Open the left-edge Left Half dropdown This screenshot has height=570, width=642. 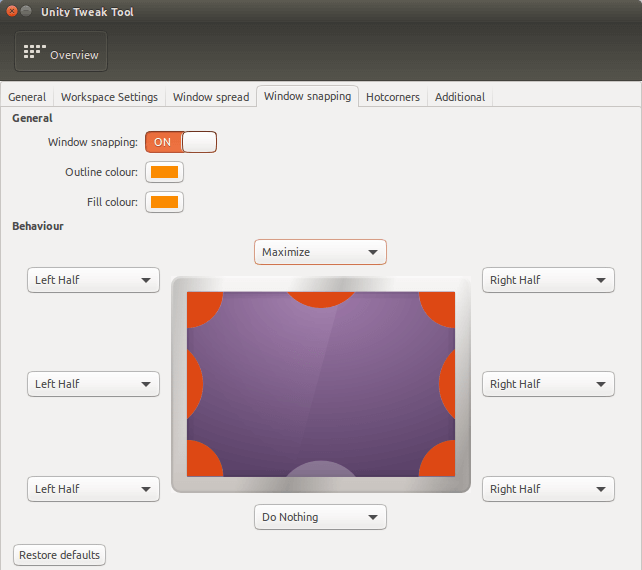click(x=93, y=384)
